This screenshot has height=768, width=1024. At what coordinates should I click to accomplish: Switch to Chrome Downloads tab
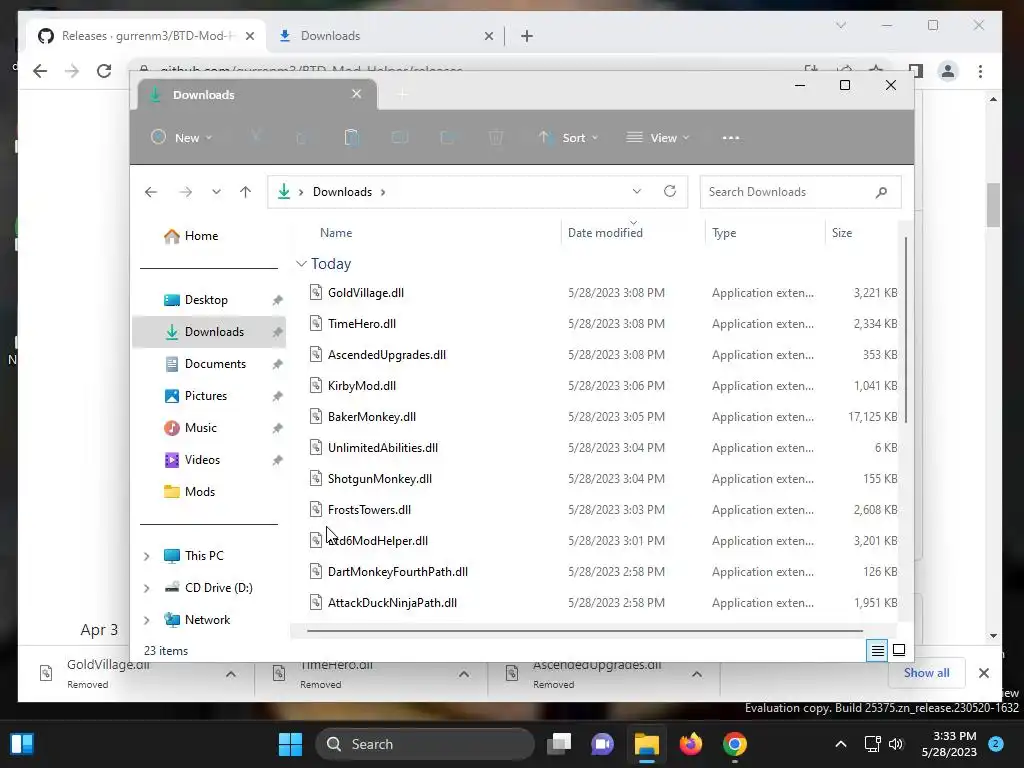385,36
